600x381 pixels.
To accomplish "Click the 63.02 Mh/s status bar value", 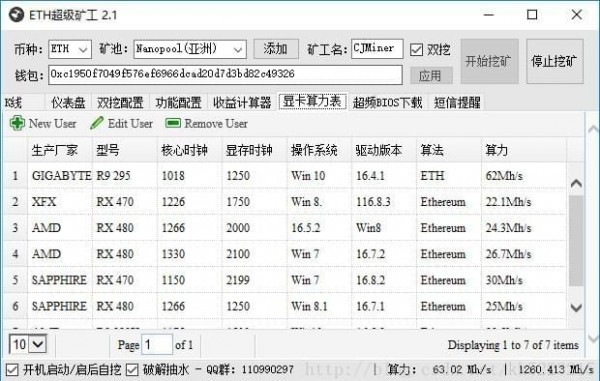I will pyautogui.click(x=462, y=370).
